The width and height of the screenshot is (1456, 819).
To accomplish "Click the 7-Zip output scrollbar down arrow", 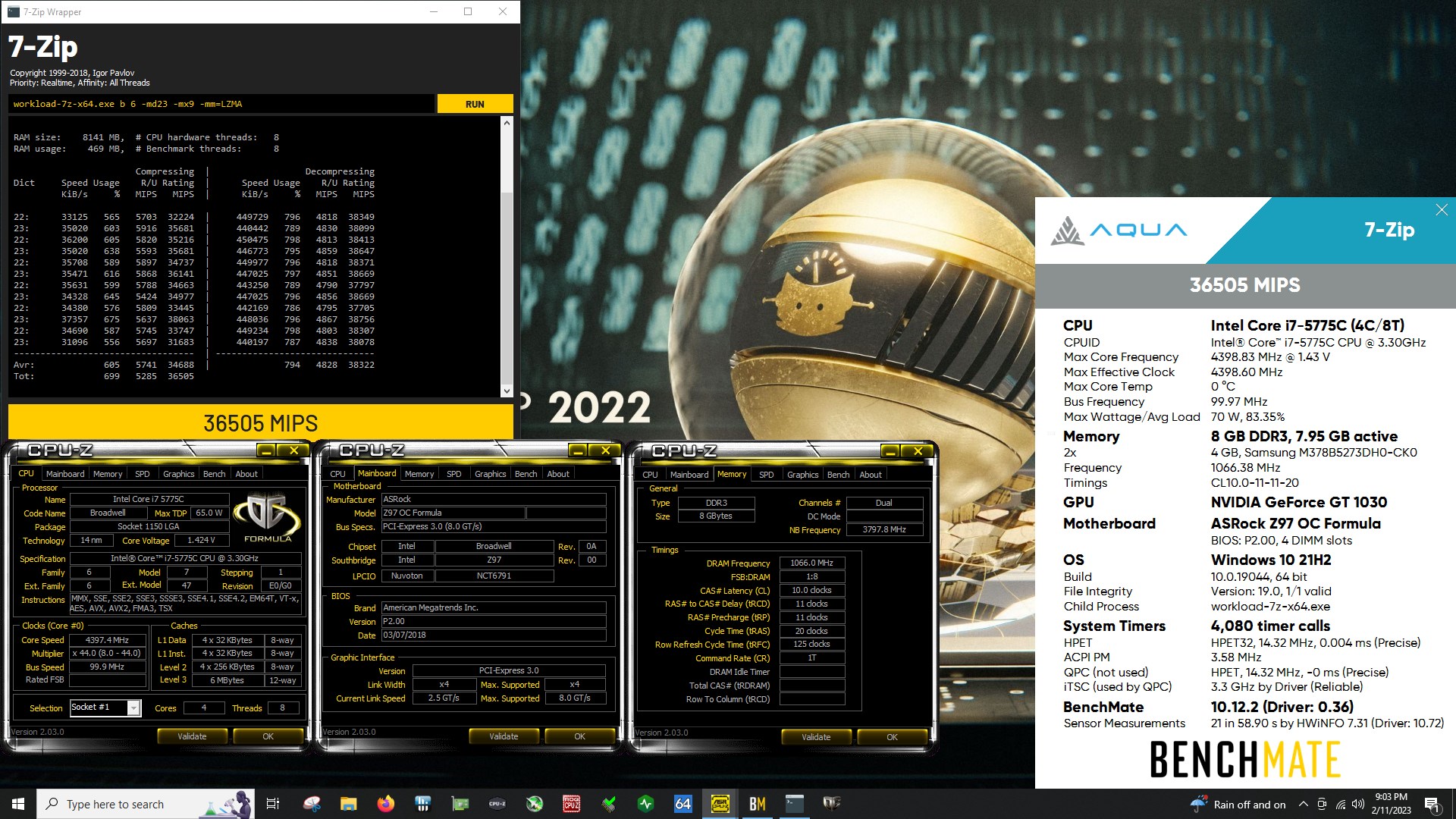I will tap(507, 391).
